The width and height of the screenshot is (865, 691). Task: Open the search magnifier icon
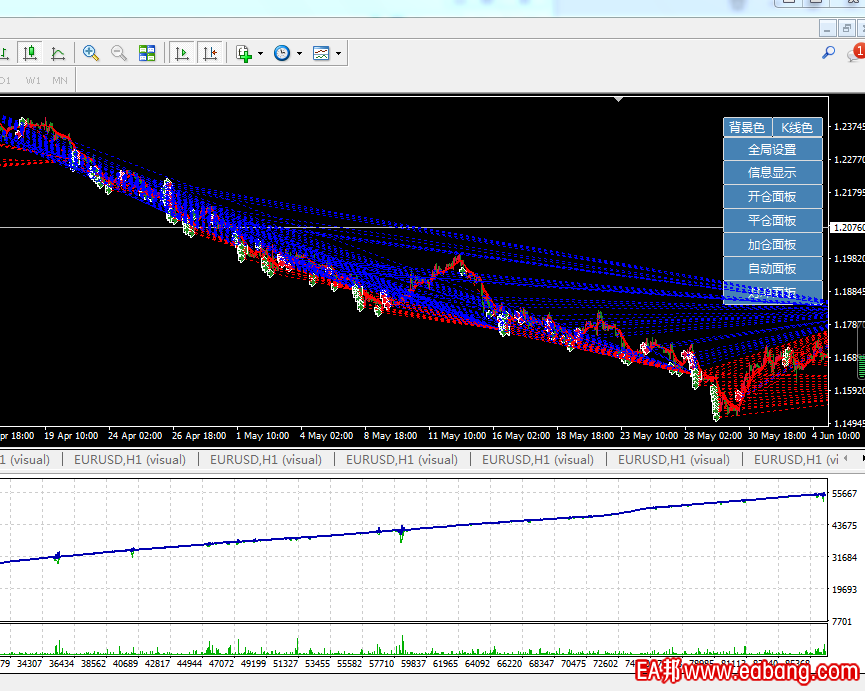click(x=828, y=52)
